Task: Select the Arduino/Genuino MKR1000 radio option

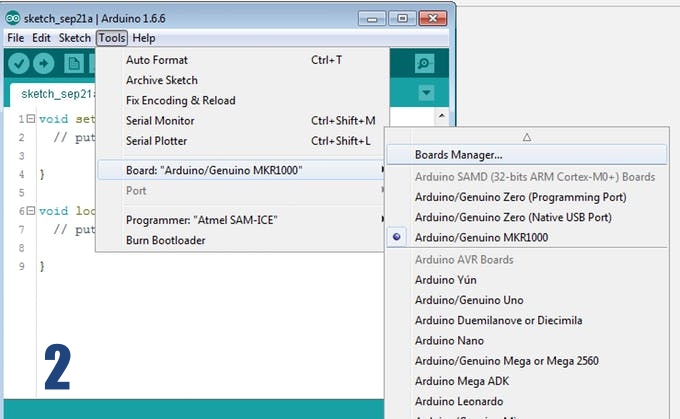Action: point(396,237)
